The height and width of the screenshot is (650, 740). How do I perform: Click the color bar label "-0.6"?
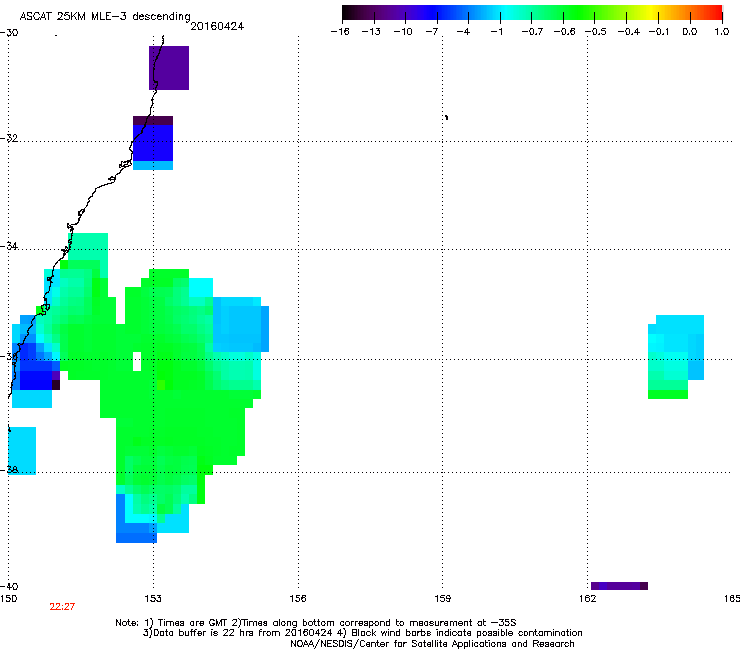point(564,32)
